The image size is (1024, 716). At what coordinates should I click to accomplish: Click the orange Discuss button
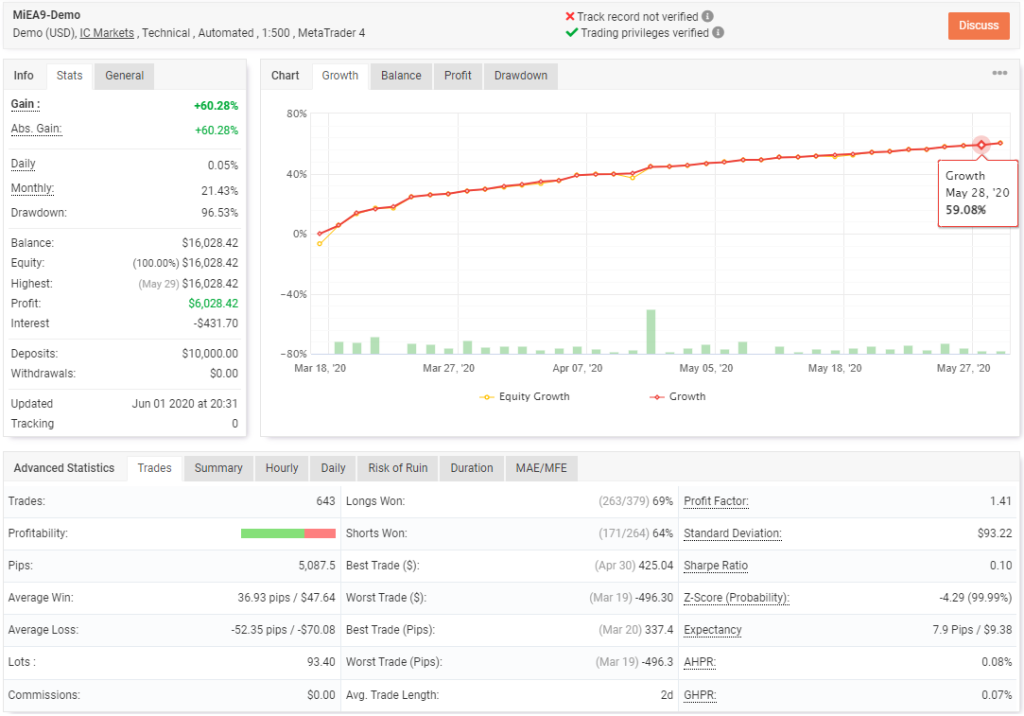[978, 25]
